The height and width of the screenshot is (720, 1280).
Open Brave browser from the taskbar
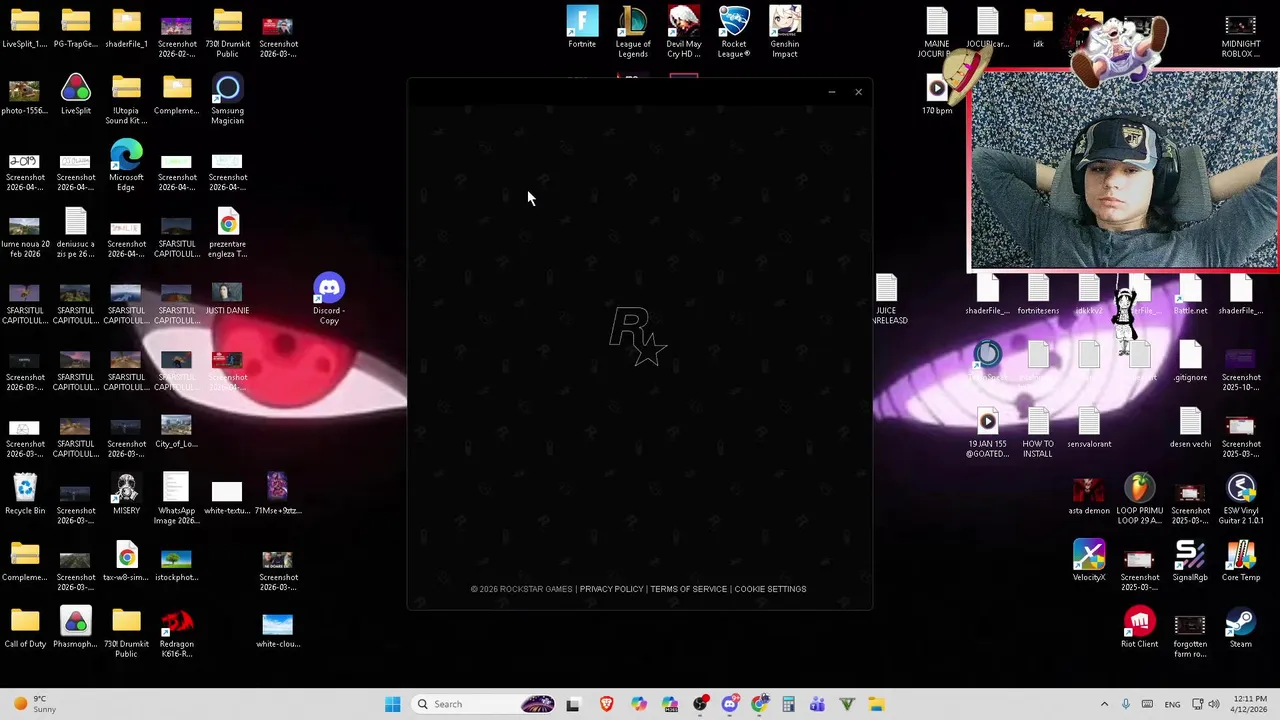point(606,704)
